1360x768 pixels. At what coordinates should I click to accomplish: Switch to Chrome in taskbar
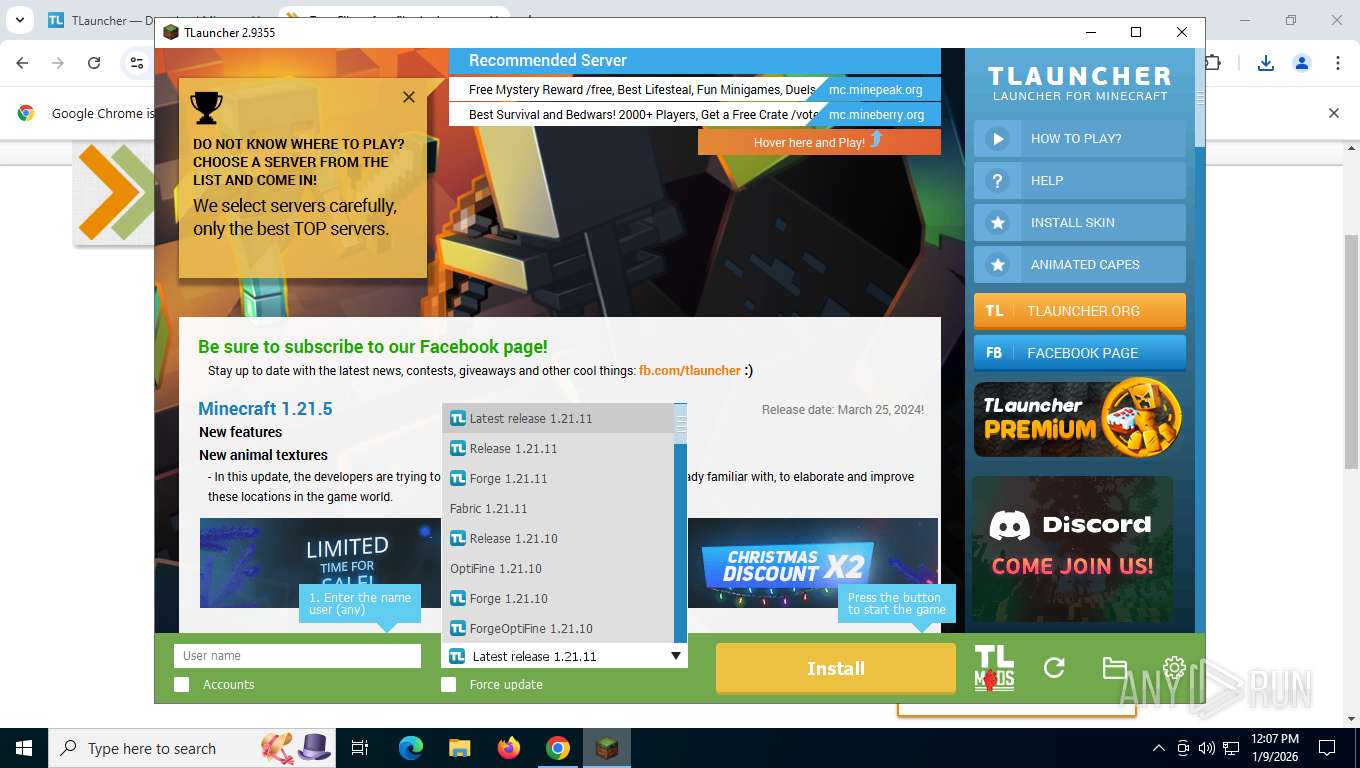tap(558, 748)
